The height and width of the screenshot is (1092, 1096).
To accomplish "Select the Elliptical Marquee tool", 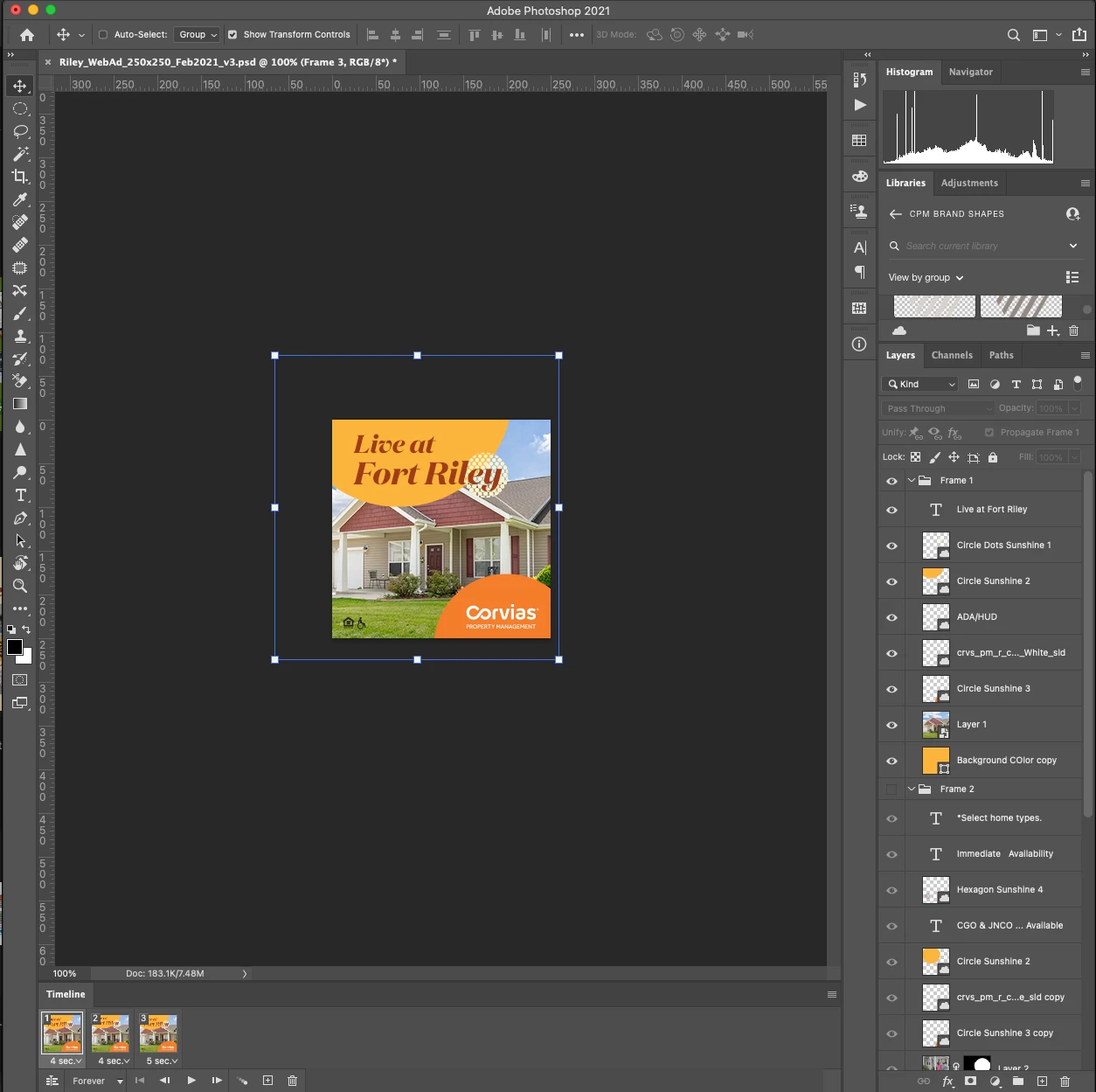I will pyautogui.click(x=20, y=109).
